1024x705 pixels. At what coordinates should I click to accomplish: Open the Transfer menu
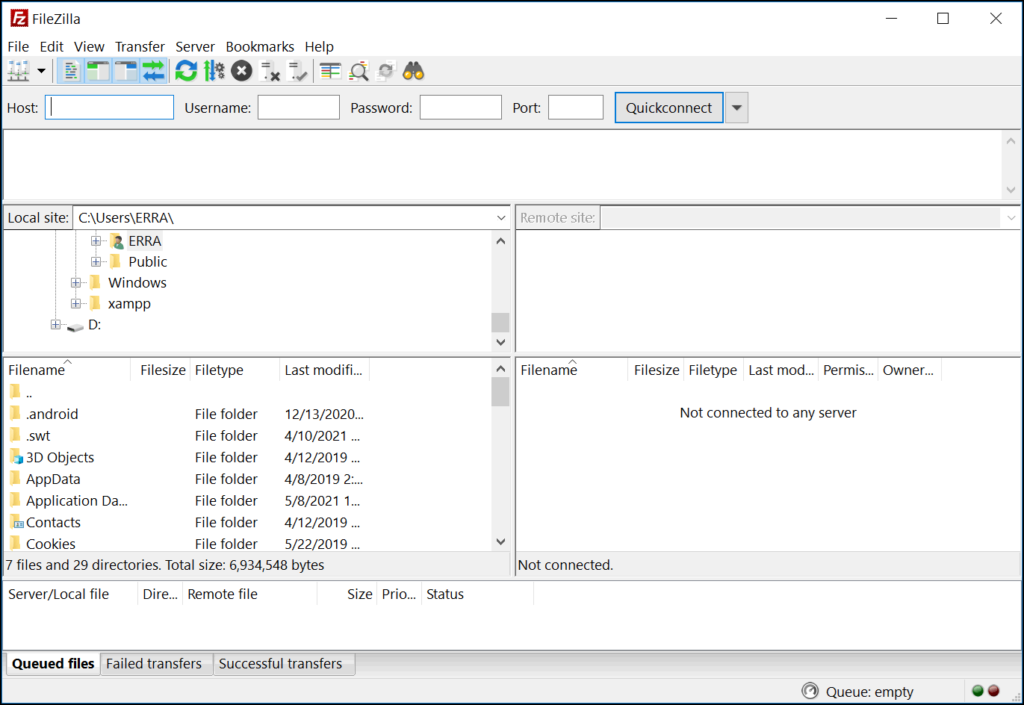coord(140,47)
